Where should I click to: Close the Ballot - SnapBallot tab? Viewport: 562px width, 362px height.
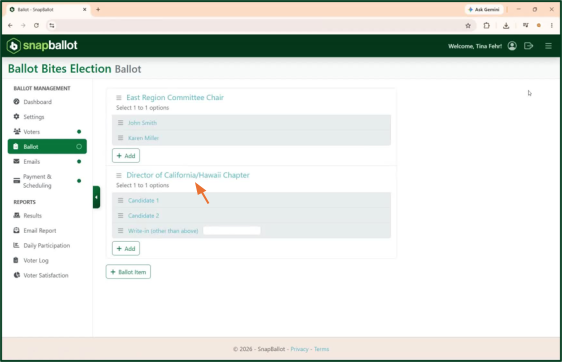coord(85,9)
